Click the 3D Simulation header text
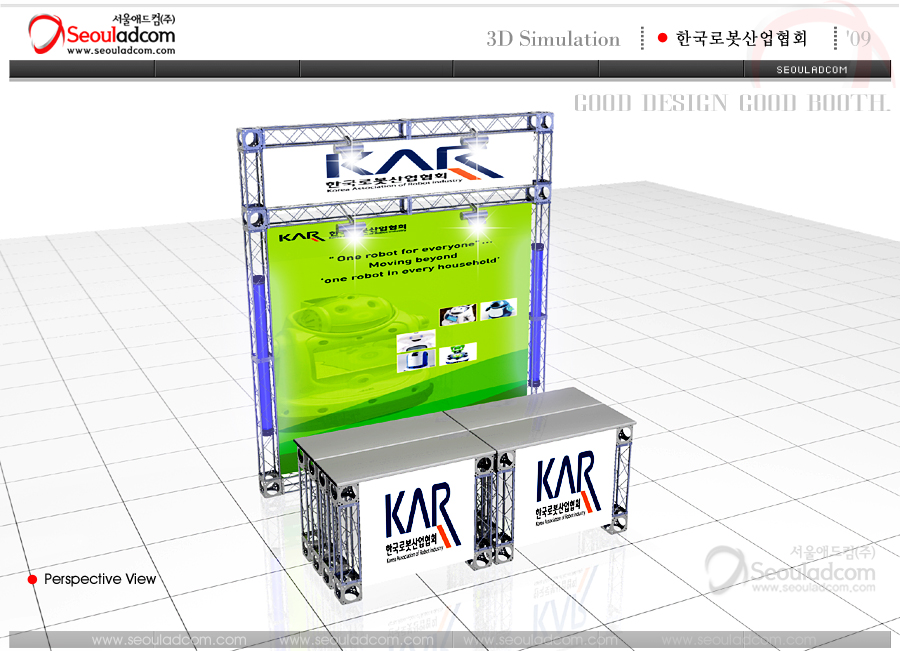900x651 pixels. click(x=553, y=39)
